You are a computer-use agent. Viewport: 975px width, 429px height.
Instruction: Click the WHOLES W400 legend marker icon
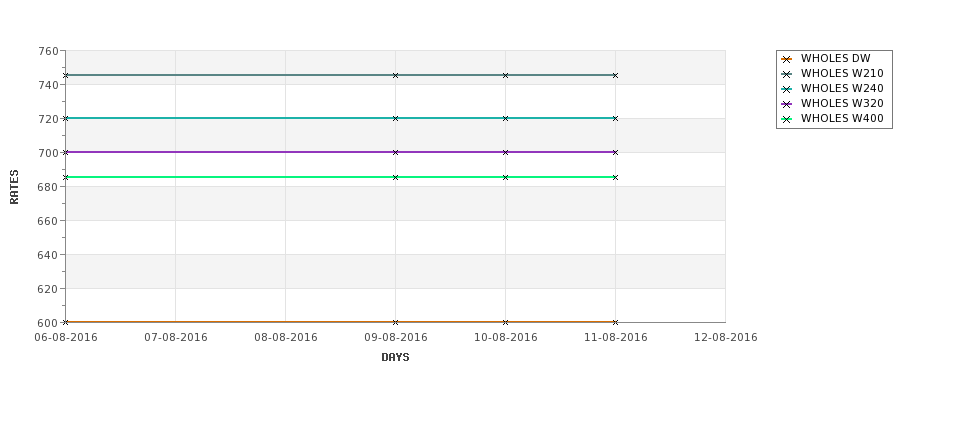[787, 119]
